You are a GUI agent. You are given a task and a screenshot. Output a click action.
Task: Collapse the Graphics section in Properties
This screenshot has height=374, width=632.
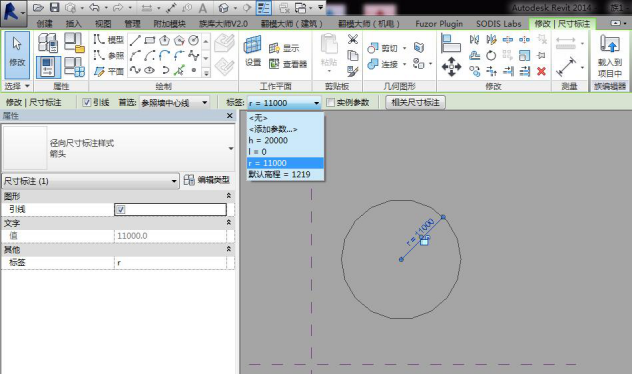(x=229, y=196)
